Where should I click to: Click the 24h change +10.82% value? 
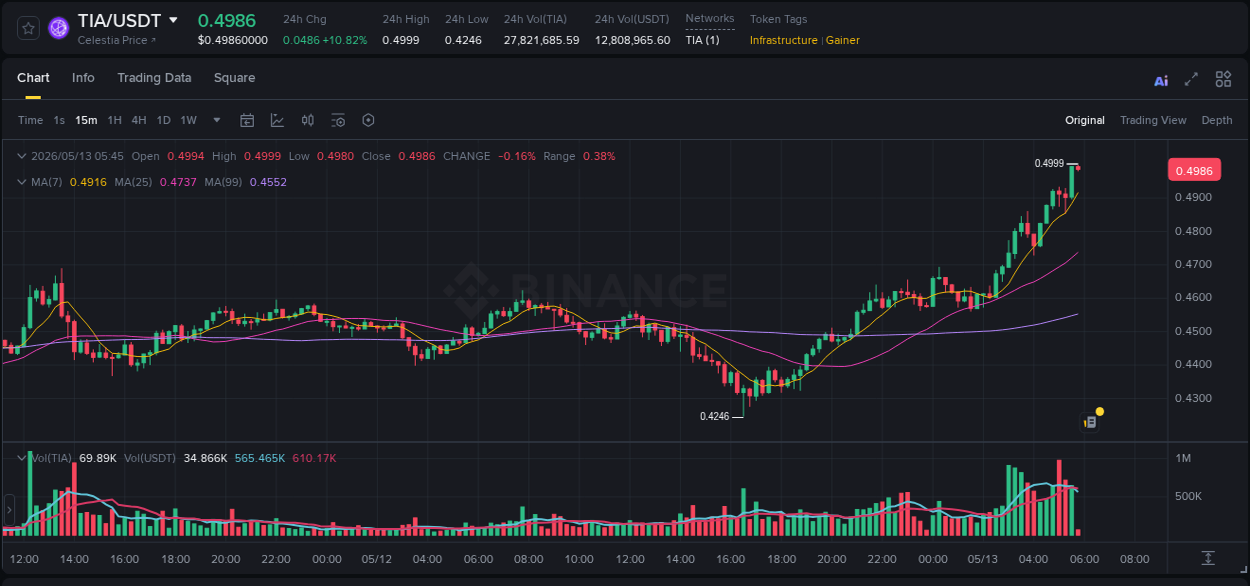(x=344, y=40)
